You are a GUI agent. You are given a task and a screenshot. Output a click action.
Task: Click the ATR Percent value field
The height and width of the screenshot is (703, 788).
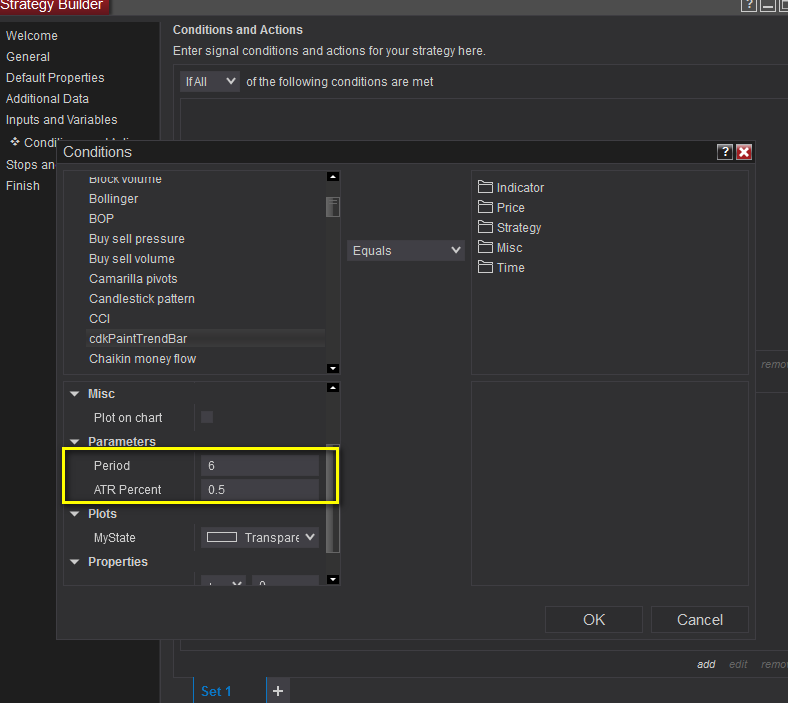tap(260, 489)
